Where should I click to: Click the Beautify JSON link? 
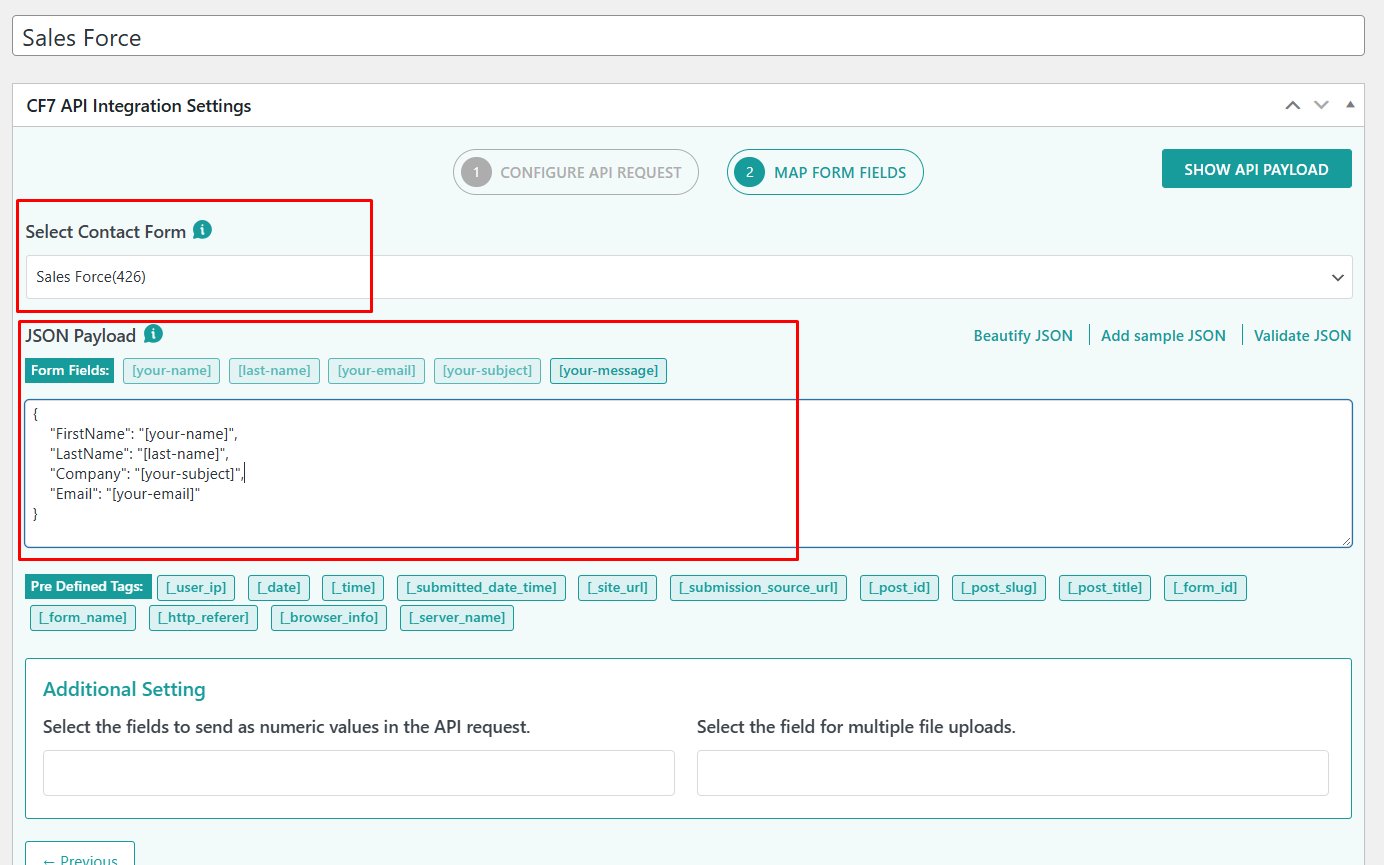coord(1023,335)
